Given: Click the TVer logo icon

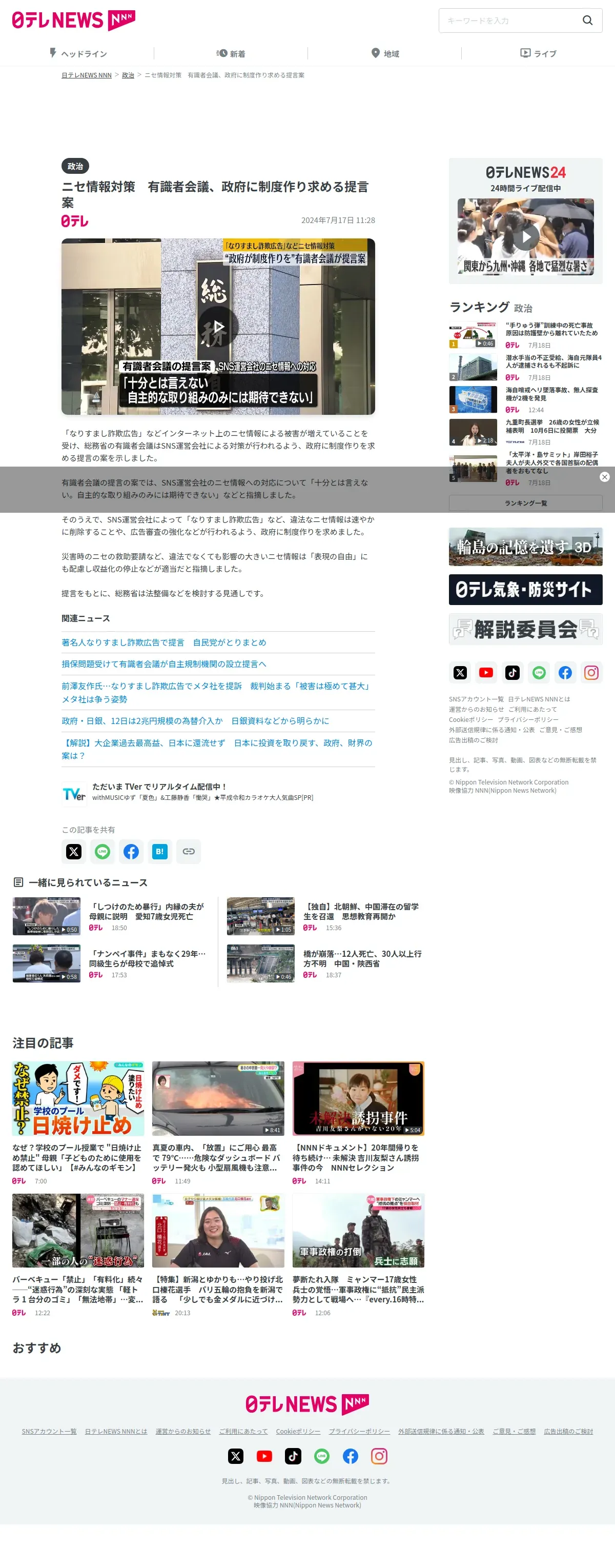Looking at the screenshot, I should 74,794.
